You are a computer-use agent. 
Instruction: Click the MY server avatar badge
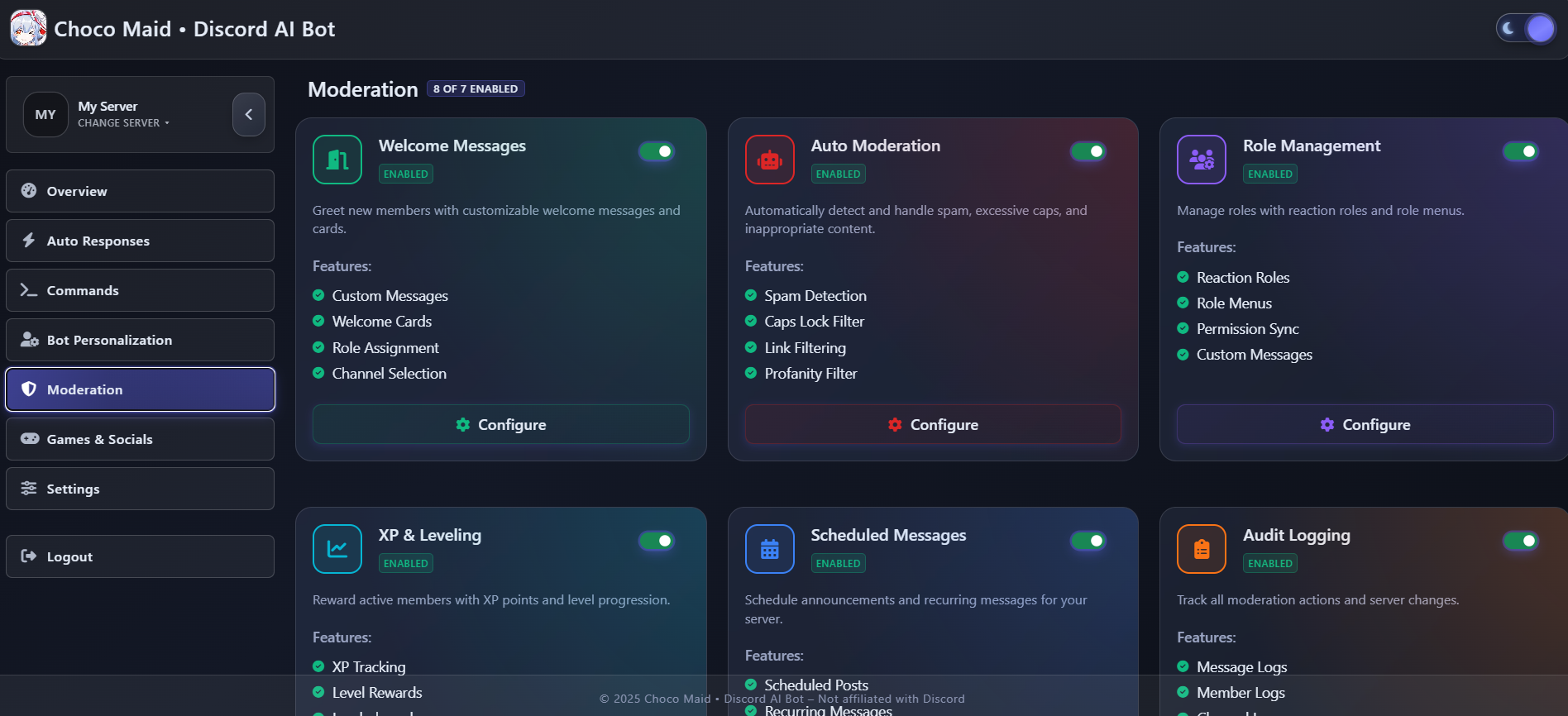[x=45, y=114]
